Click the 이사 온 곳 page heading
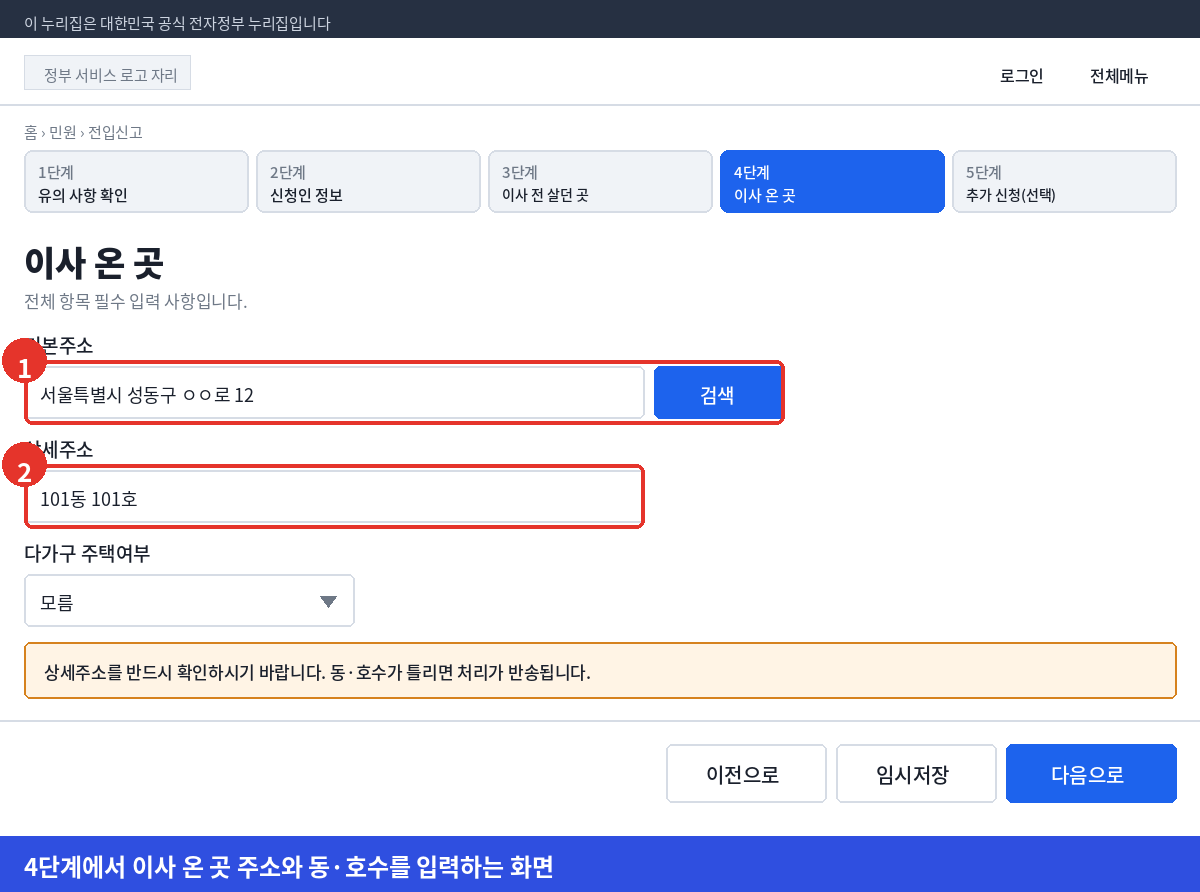The width and height of the screenshot is (1200, 892). tap(94, 264)
